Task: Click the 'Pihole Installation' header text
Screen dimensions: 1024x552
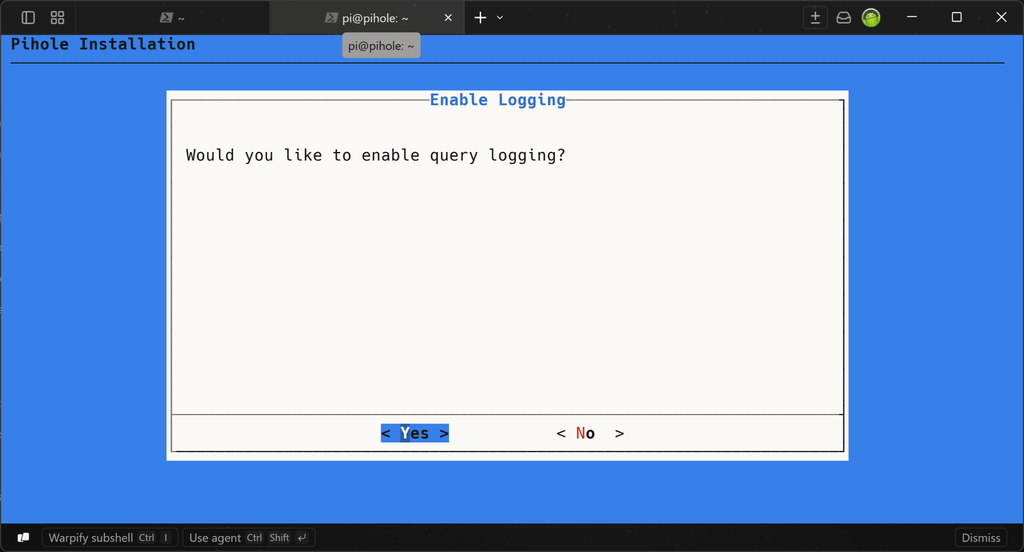Action: [x=103, y=44]
